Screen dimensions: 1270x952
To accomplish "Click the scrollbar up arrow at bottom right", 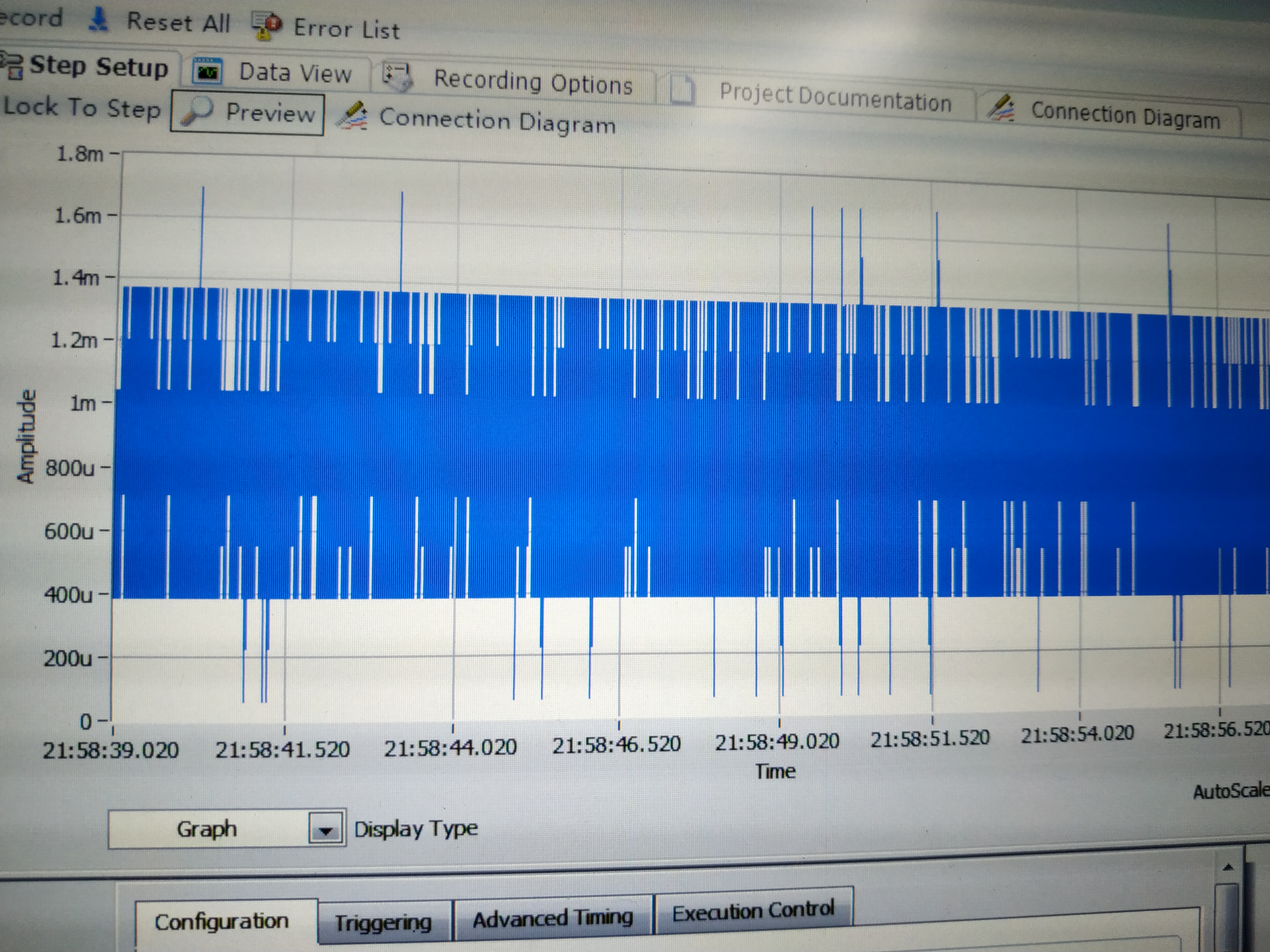I will click(x=1228, y=867).
